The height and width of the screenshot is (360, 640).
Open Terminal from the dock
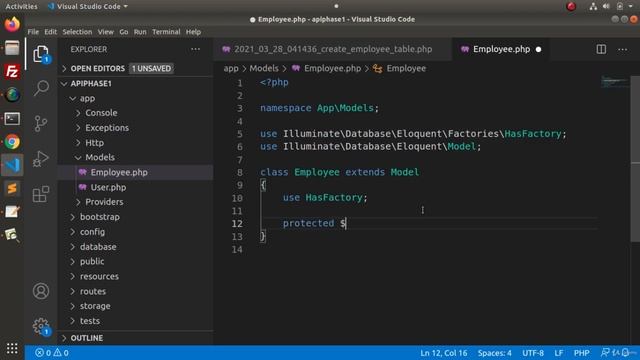[x=12, y=119]
